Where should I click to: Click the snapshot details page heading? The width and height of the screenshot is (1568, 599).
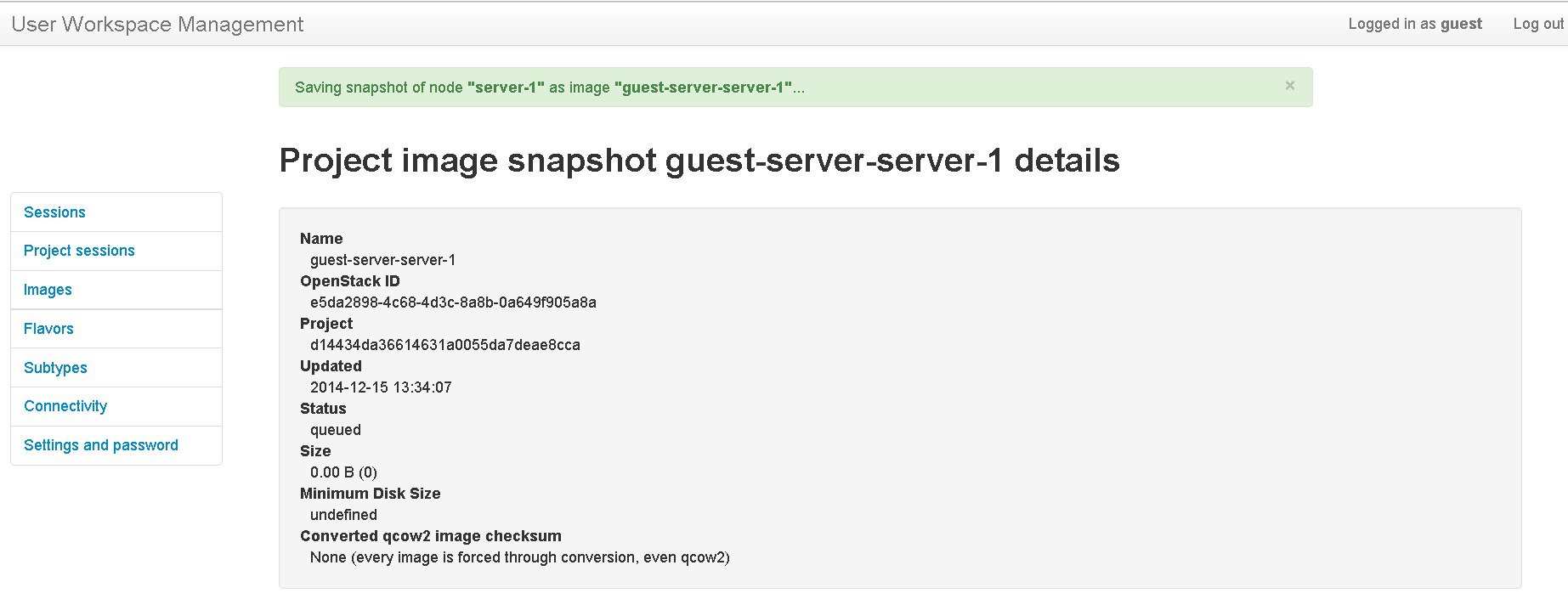[x=699, y=161]
